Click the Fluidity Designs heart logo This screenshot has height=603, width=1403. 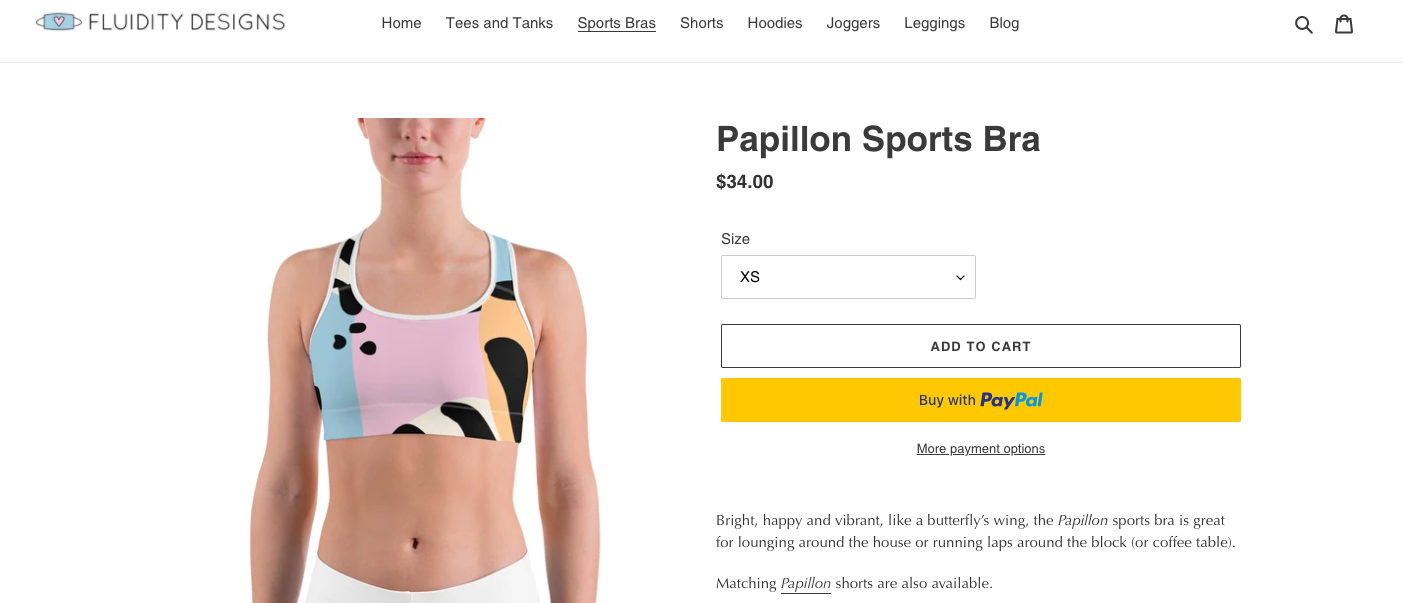(x=59, y=22)
